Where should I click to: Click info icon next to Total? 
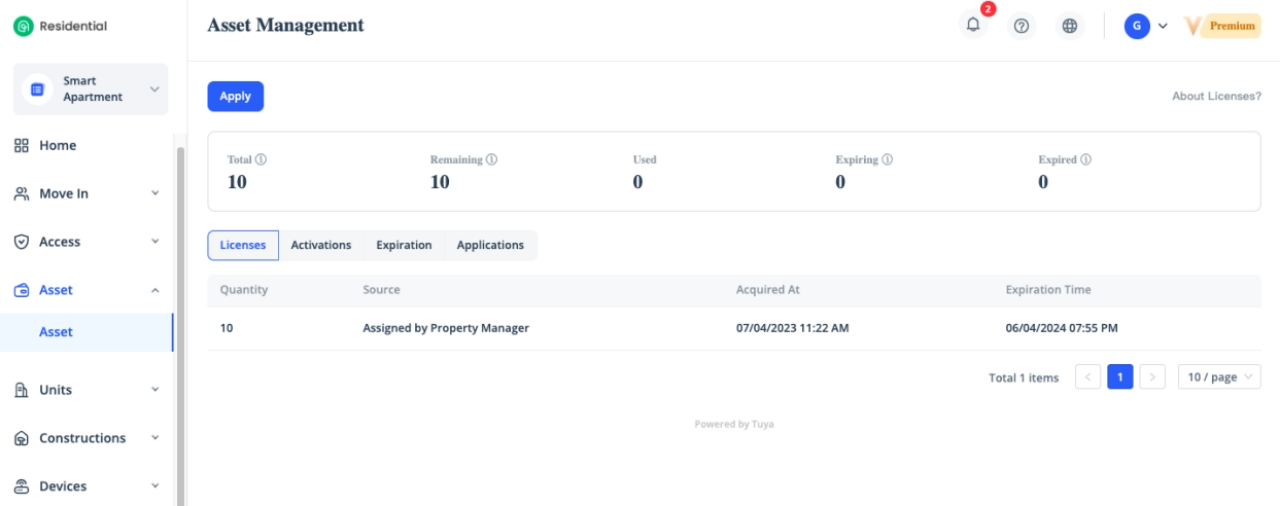pos(261,160)
